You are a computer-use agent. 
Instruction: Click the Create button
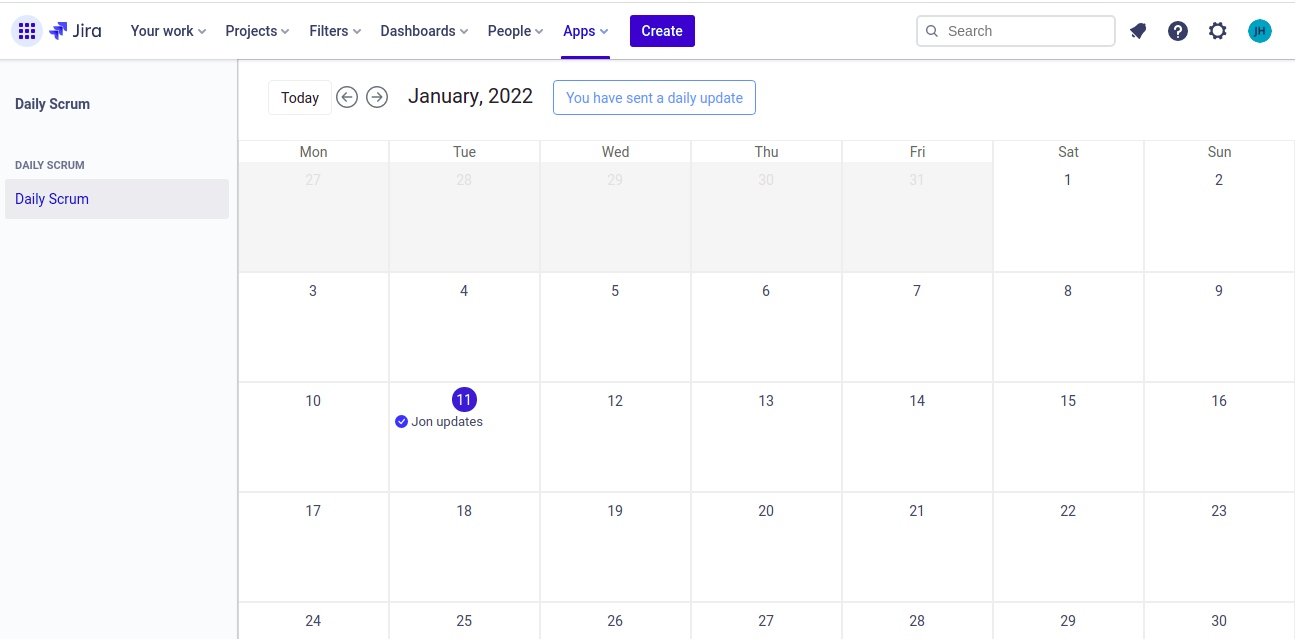pos(662,31)
